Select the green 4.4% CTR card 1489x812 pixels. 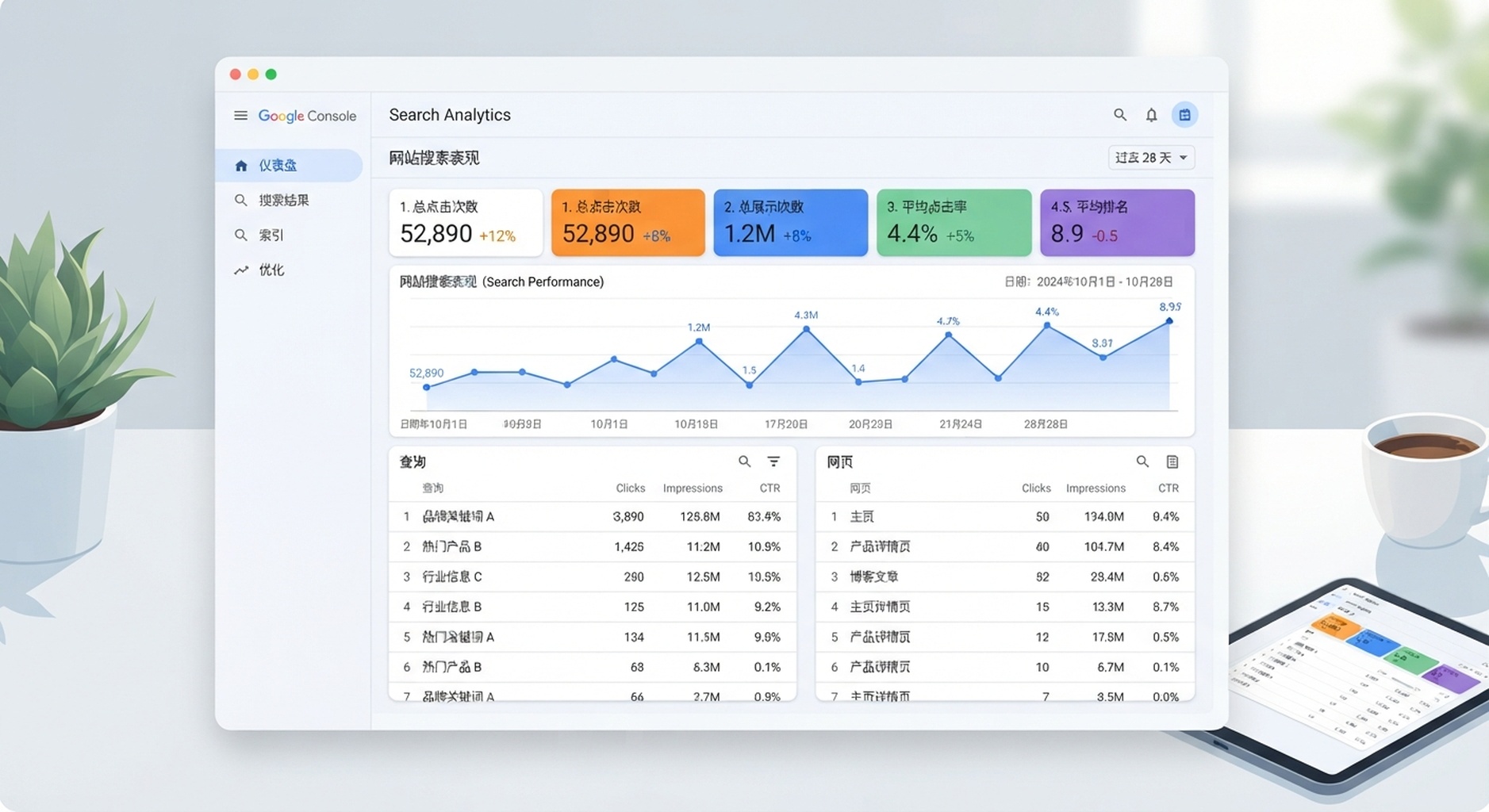click(954, 222)
